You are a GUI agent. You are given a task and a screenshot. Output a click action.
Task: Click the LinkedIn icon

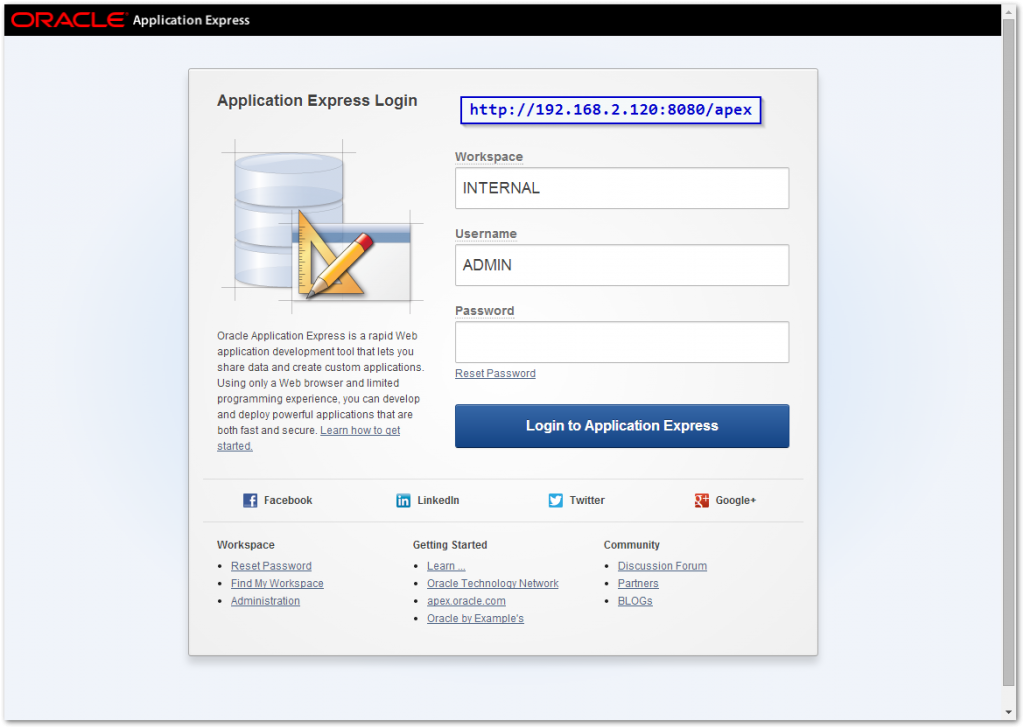pyautogui.click(x=403, y=500)
